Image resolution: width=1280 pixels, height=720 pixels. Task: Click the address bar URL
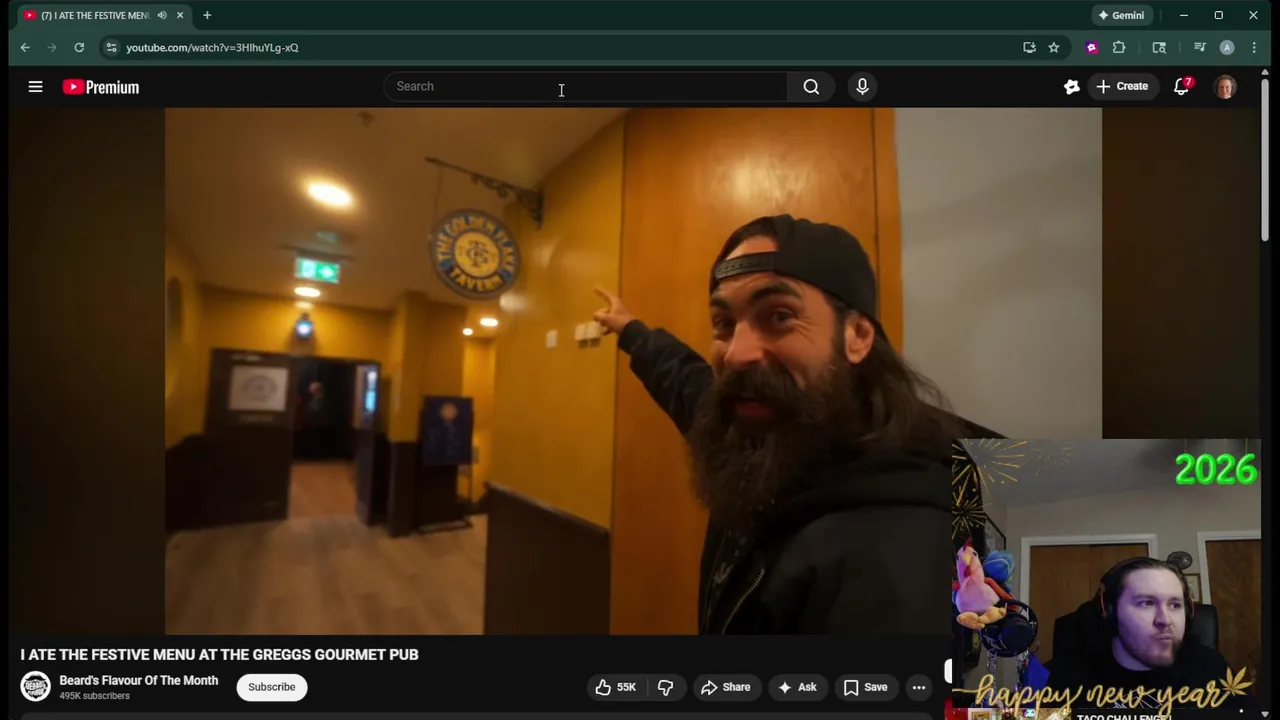click(212, 47)
